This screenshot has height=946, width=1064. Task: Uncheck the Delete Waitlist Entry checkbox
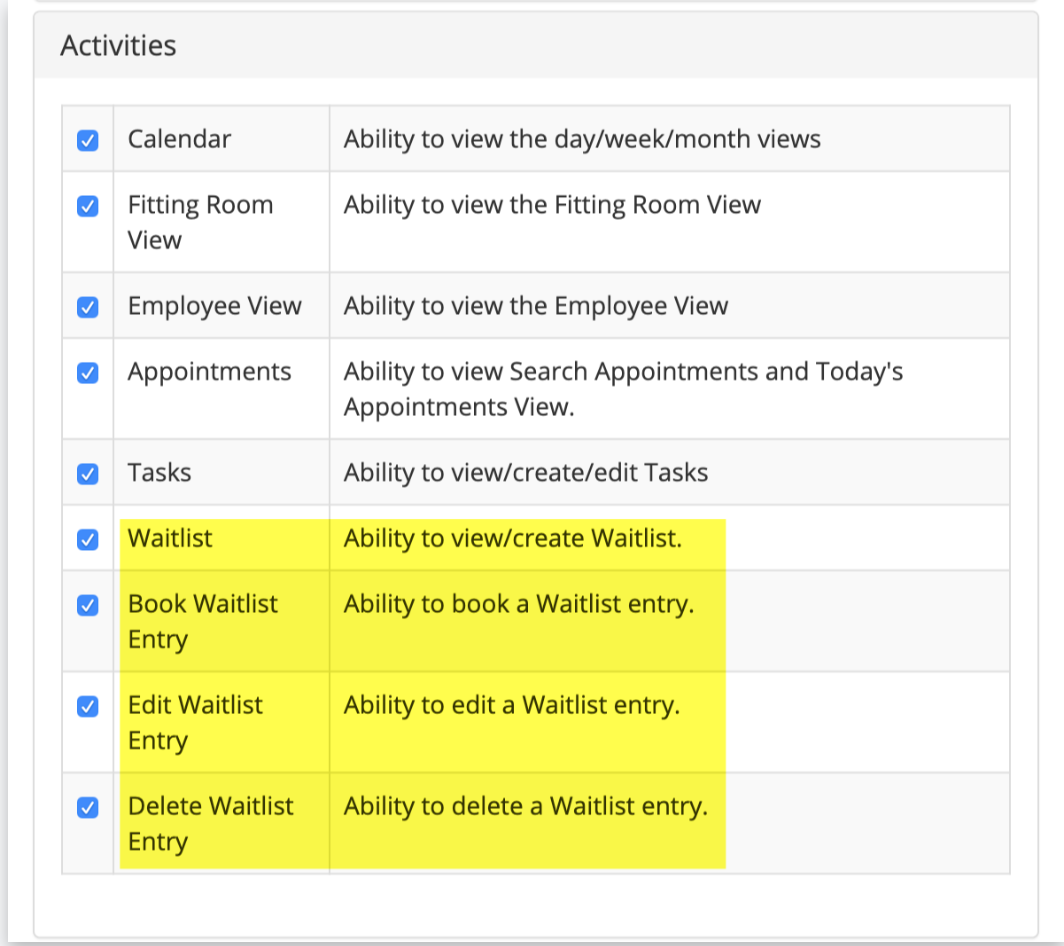click(88, 808)
